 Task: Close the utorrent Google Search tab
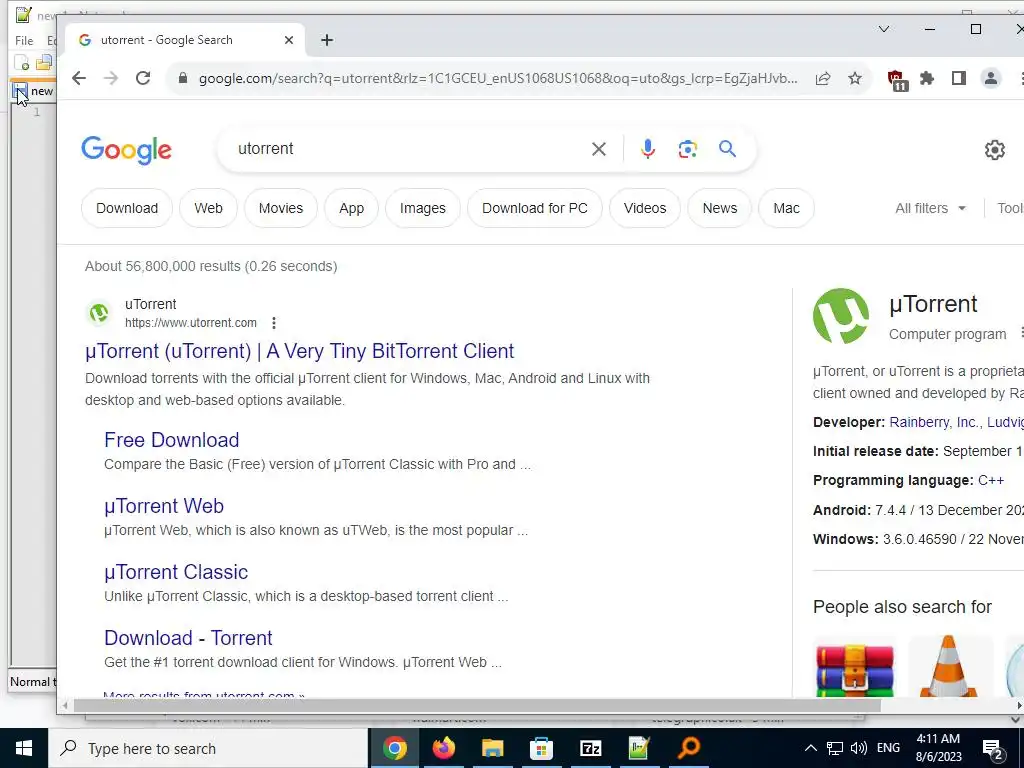click(289, 40)
